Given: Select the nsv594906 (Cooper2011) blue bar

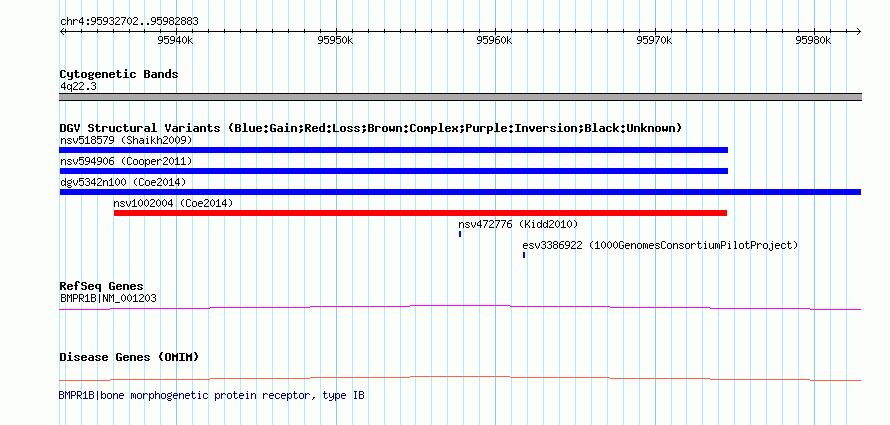Looking at the screenshot, I should [393, 171].
